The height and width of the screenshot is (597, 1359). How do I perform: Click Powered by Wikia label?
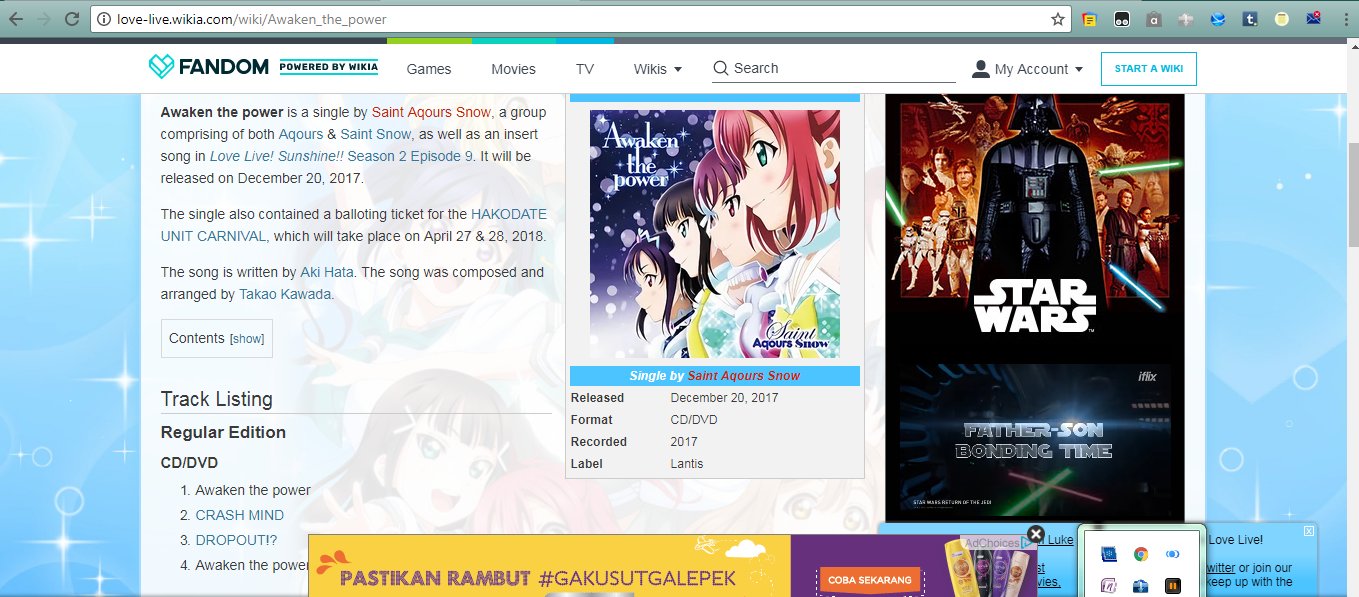click(x=328, y=67)
